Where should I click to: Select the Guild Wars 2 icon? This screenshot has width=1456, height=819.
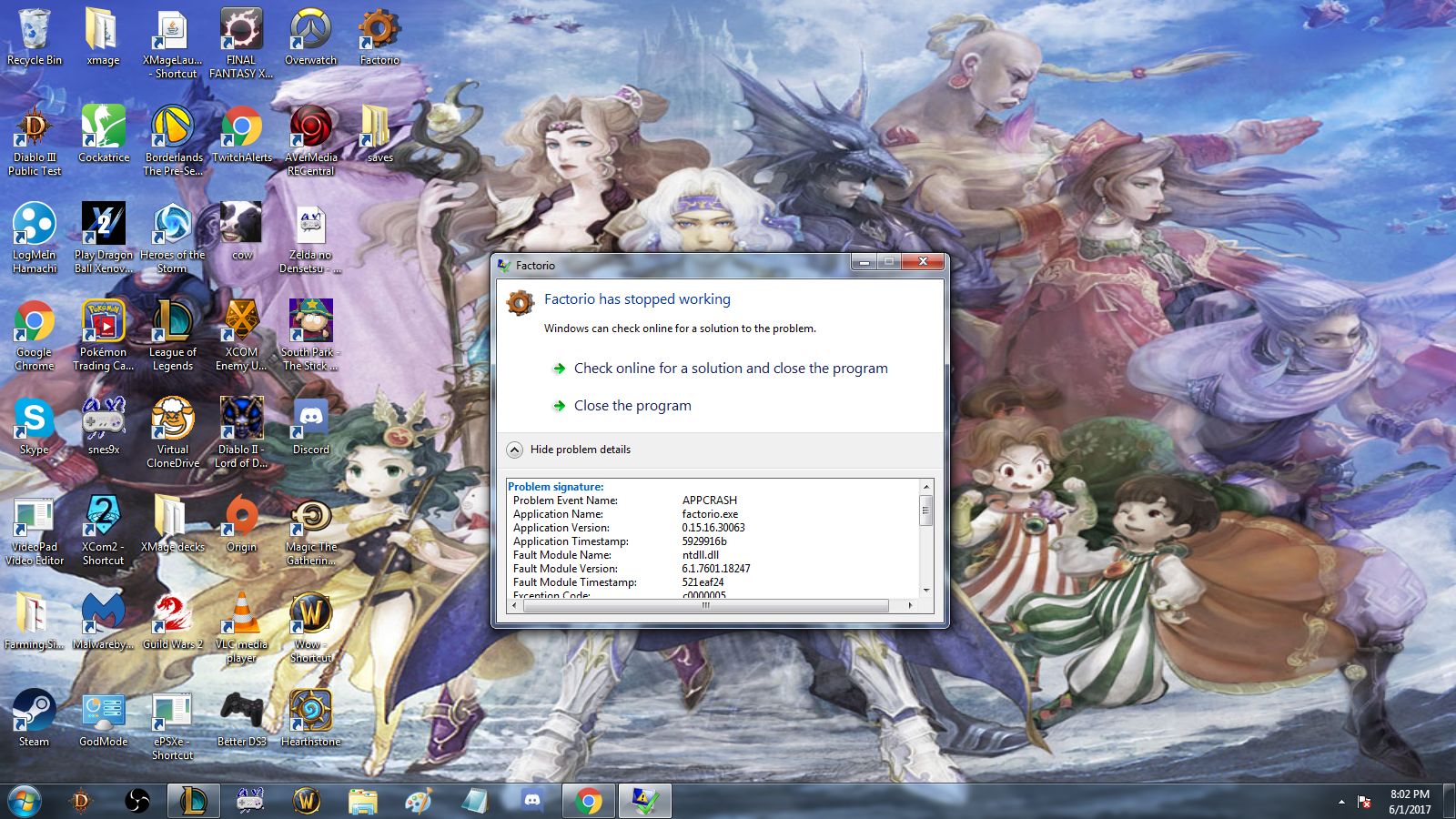[173, 621]
